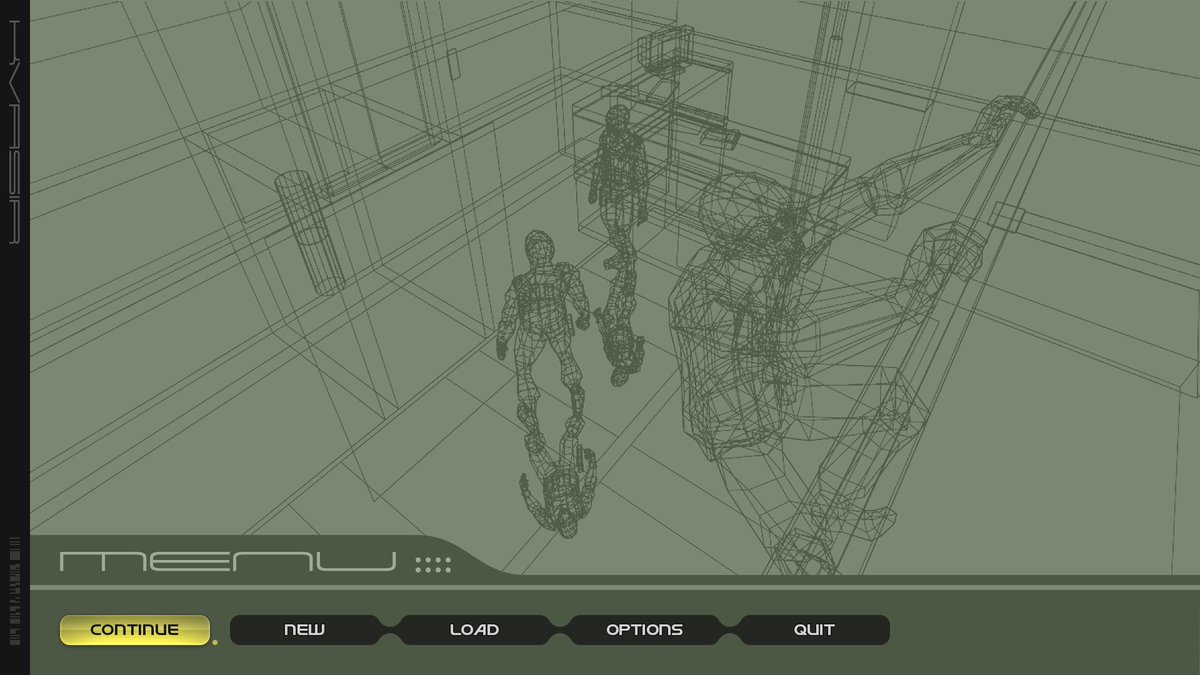Quit the game via Quit button

coord(814,630)
